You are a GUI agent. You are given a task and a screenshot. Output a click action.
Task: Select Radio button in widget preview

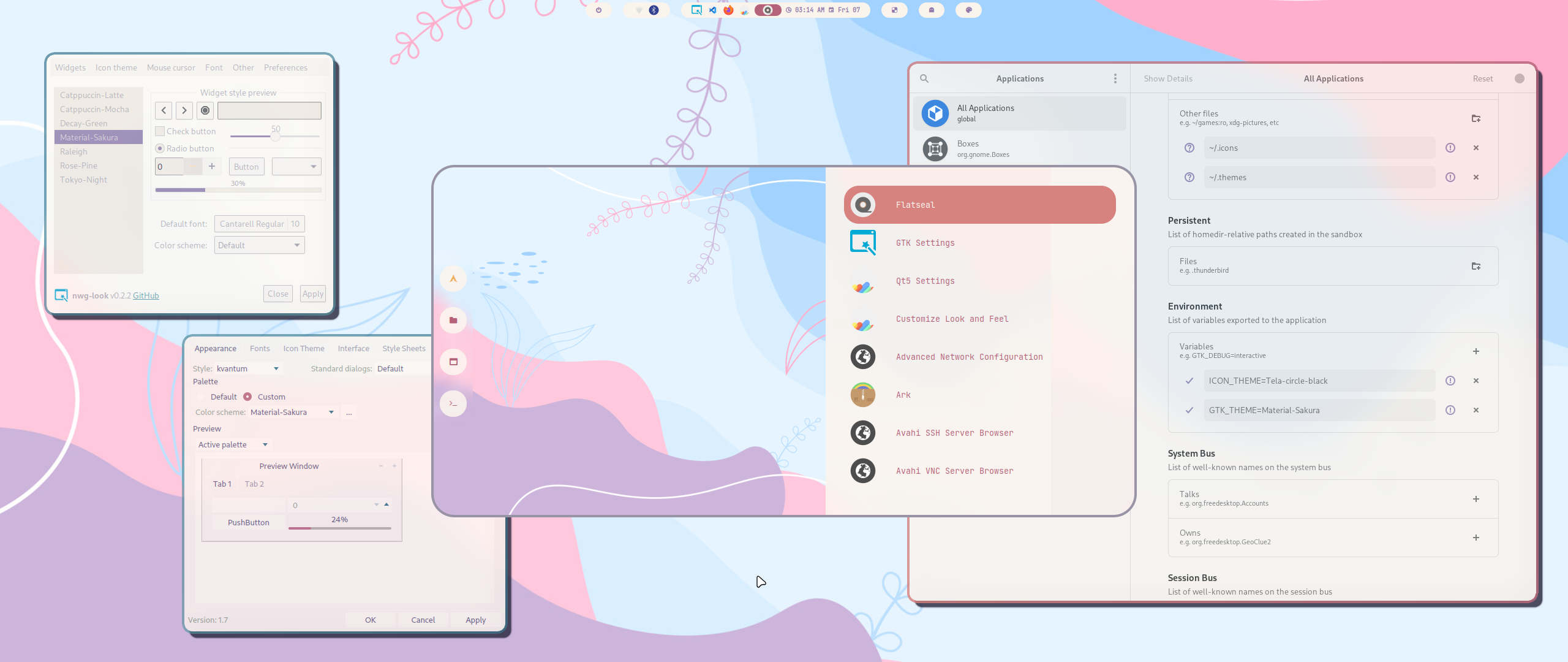(x=160, y=148)
